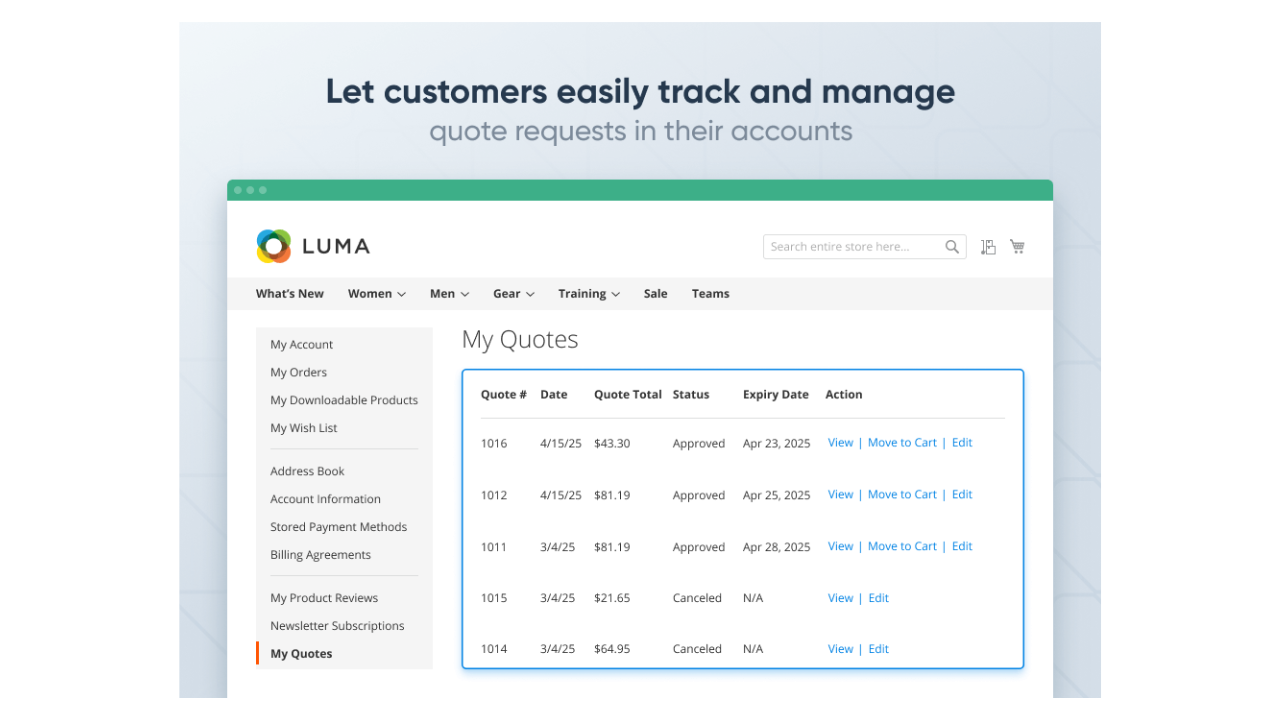
Task: Select My Quotes in the sidebar
Action: [301, 653]
